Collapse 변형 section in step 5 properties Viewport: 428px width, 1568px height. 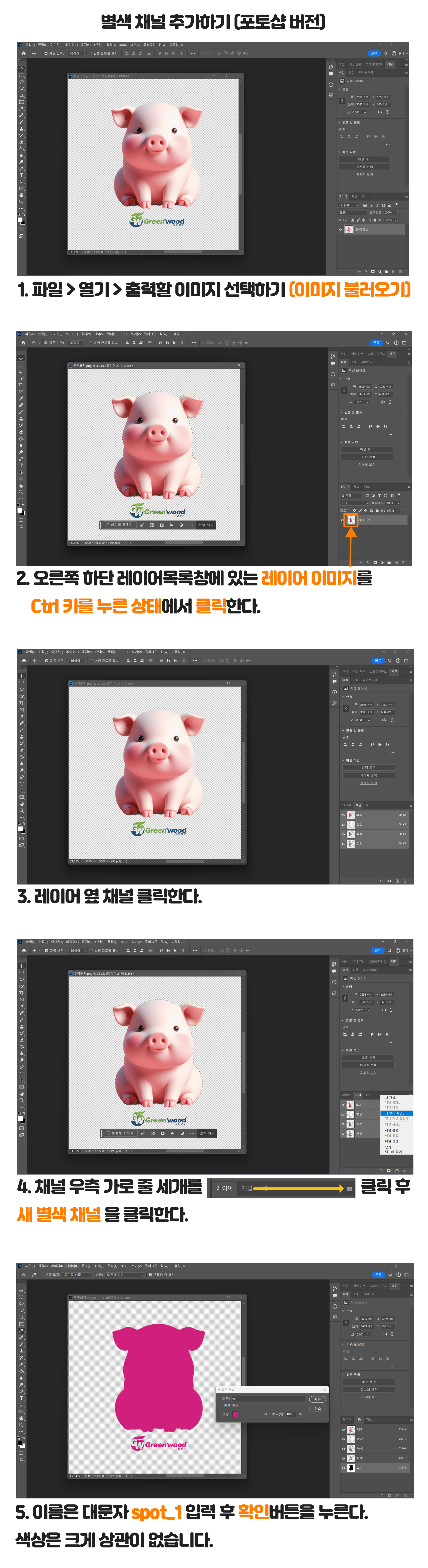(343, 1311)
